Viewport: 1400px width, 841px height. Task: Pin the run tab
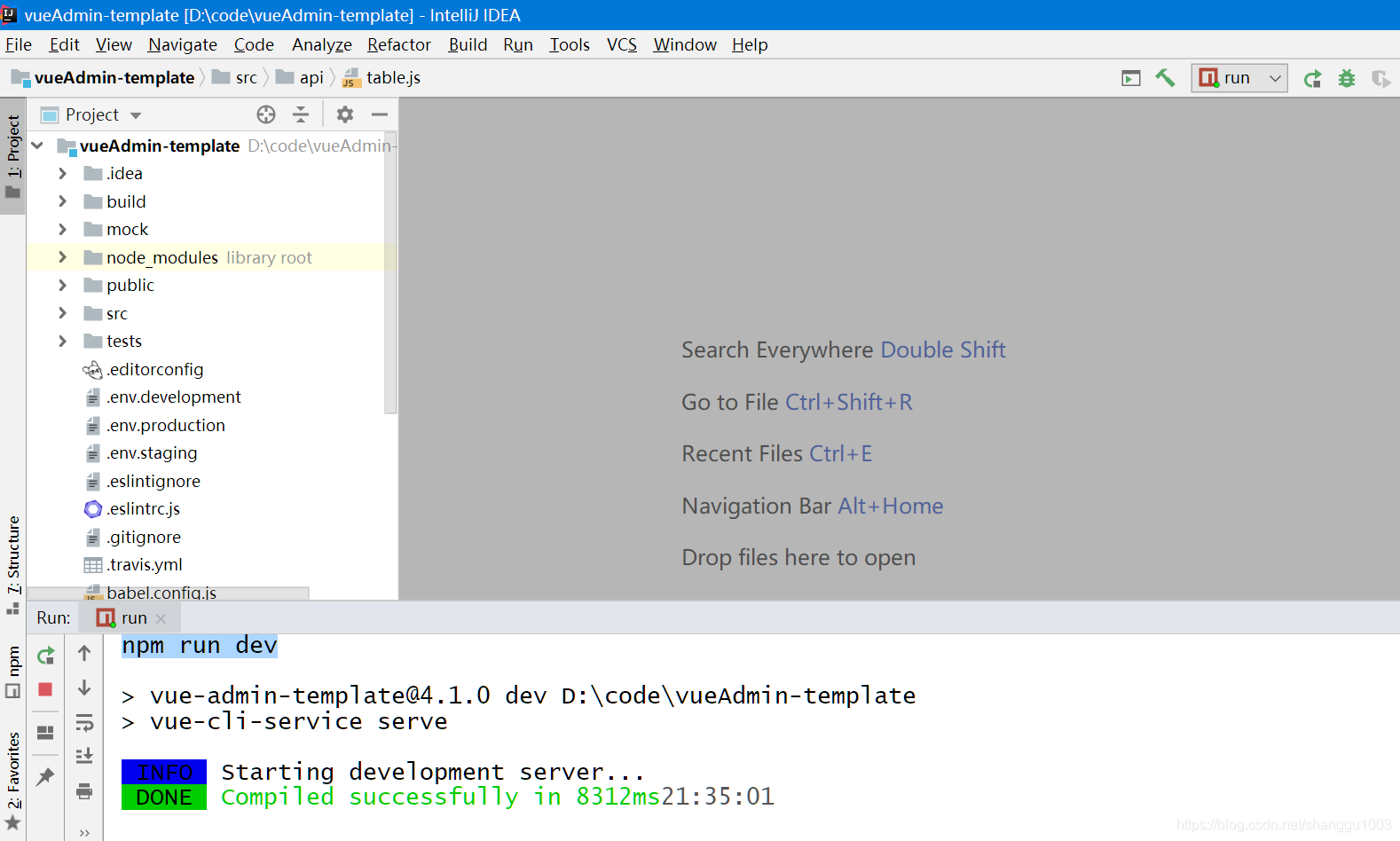tap(46, 776)
